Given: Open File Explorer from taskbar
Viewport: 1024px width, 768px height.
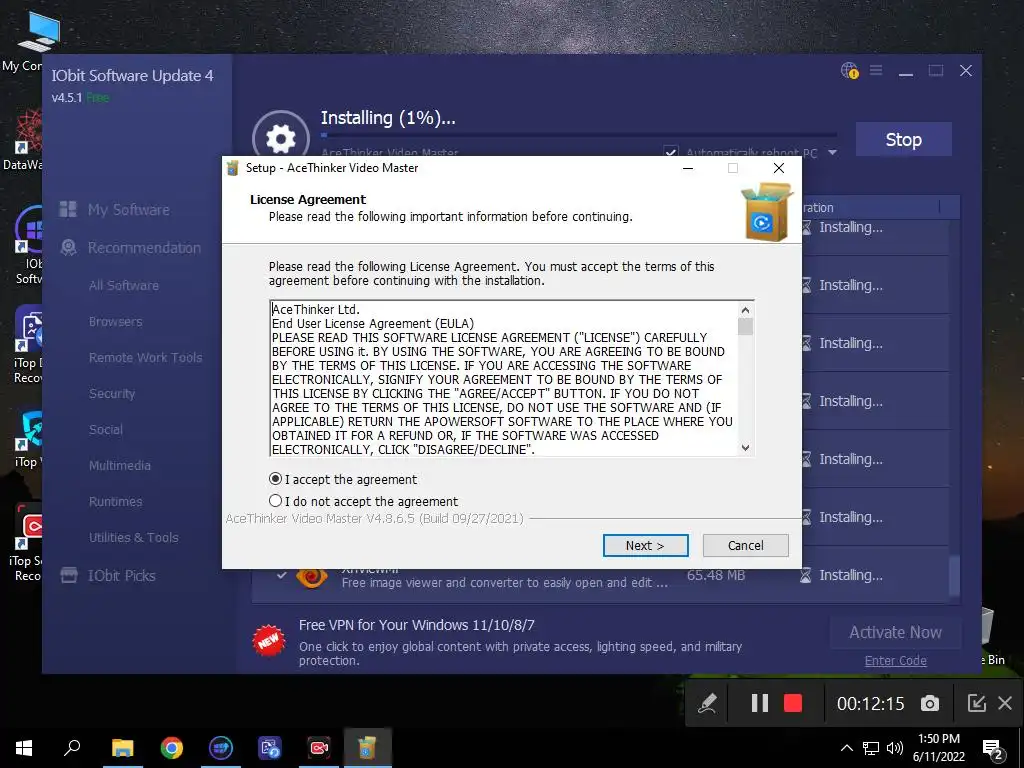Looking at the screenshot, I should pyautogui.click(x=122, y=748).
